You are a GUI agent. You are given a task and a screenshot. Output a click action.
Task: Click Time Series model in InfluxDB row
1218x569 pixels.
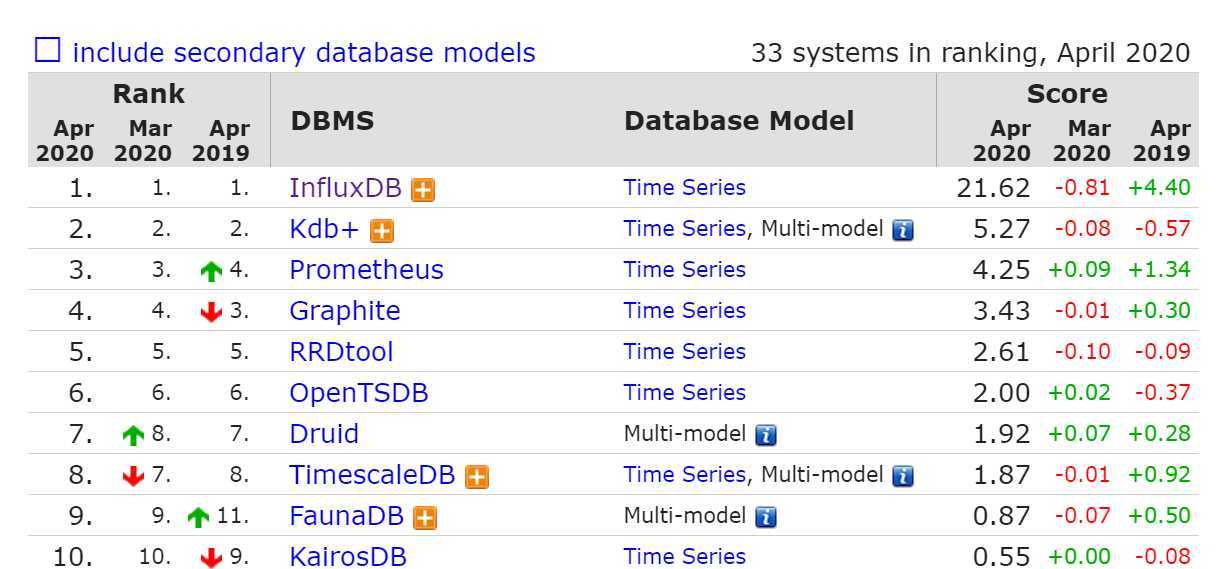click(684, 187)
